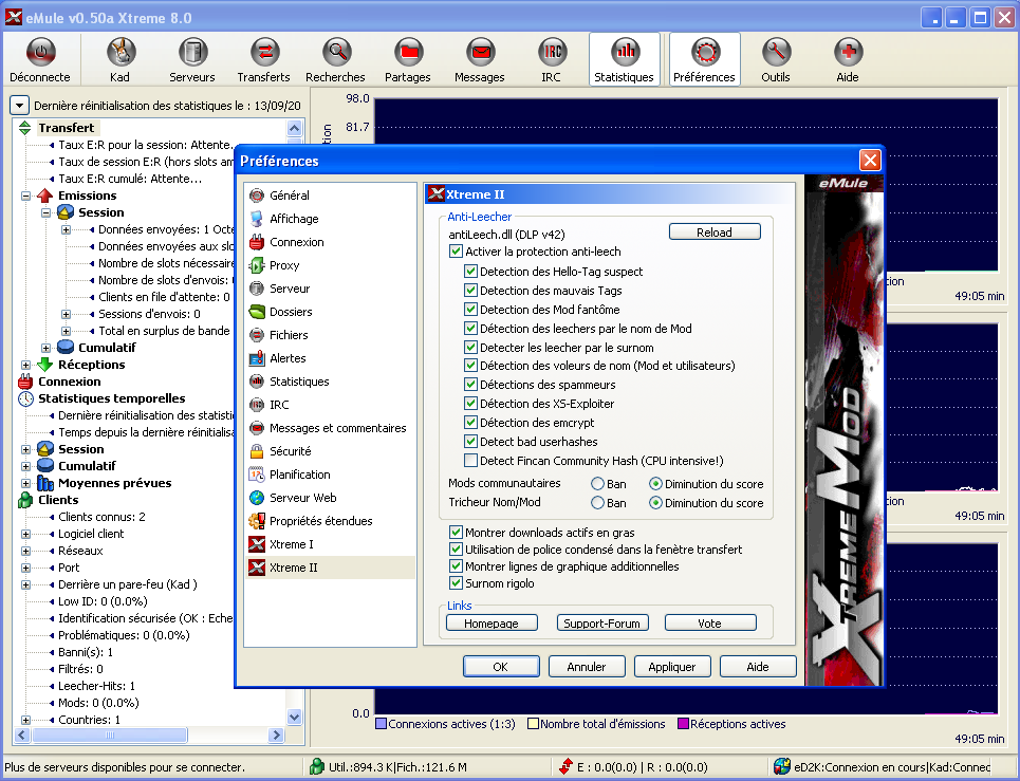Click the IRC icon in preferences list
This screenshot has width=1020, height=781.
tap(257, 404)
